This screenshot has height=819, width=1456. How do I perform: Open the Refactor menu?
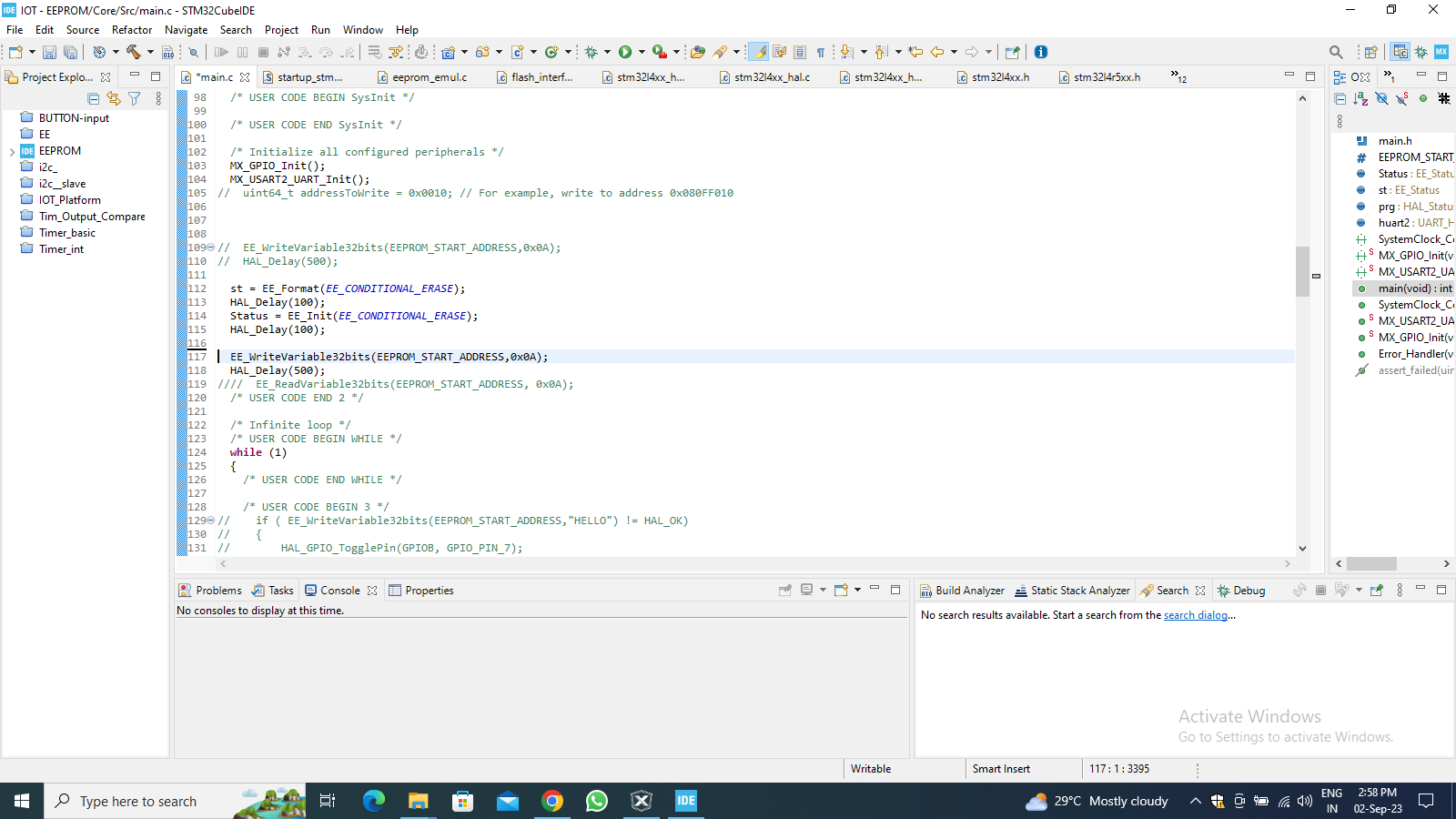pyautogui.click(x=132, y=30)
